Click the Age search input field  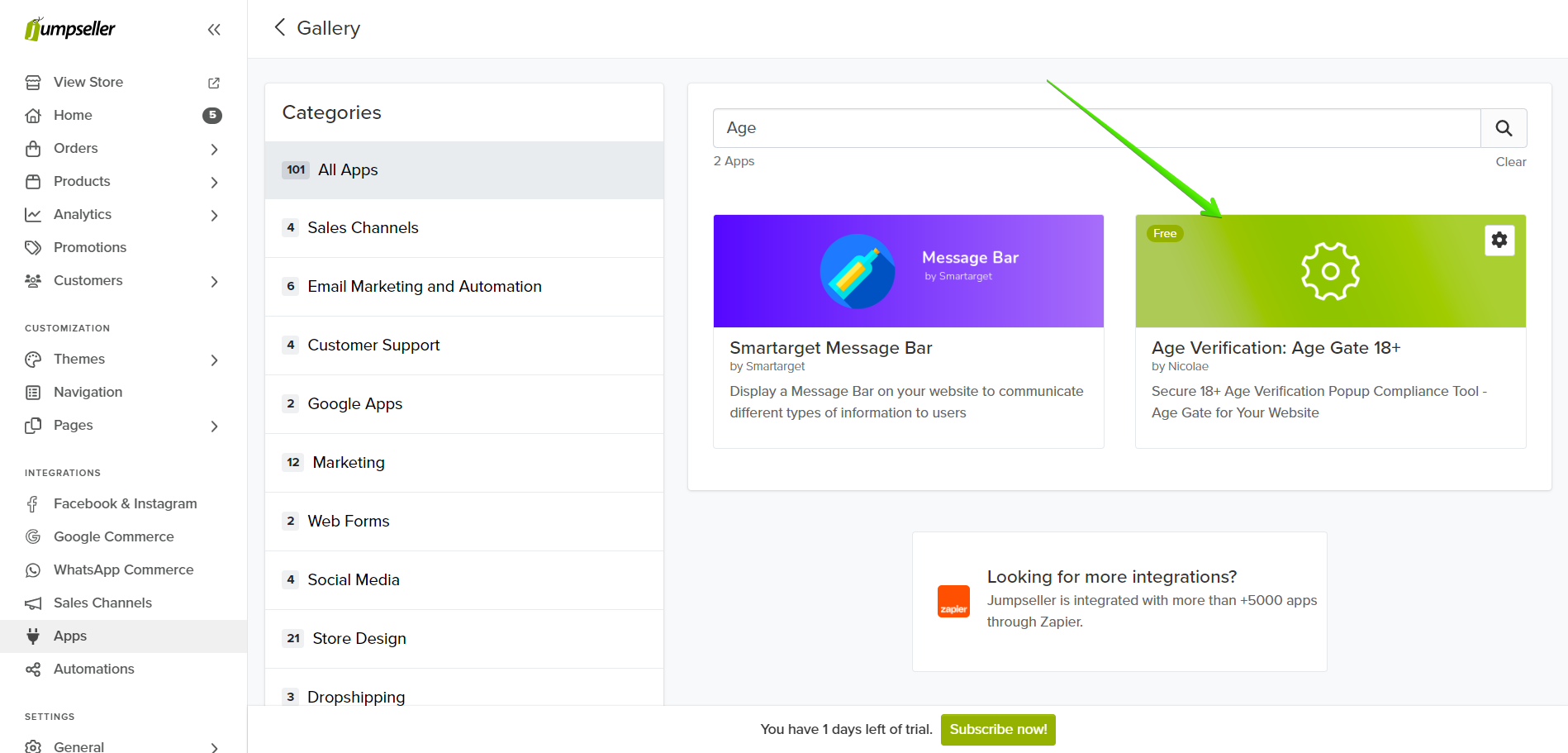click(1095, 128)
